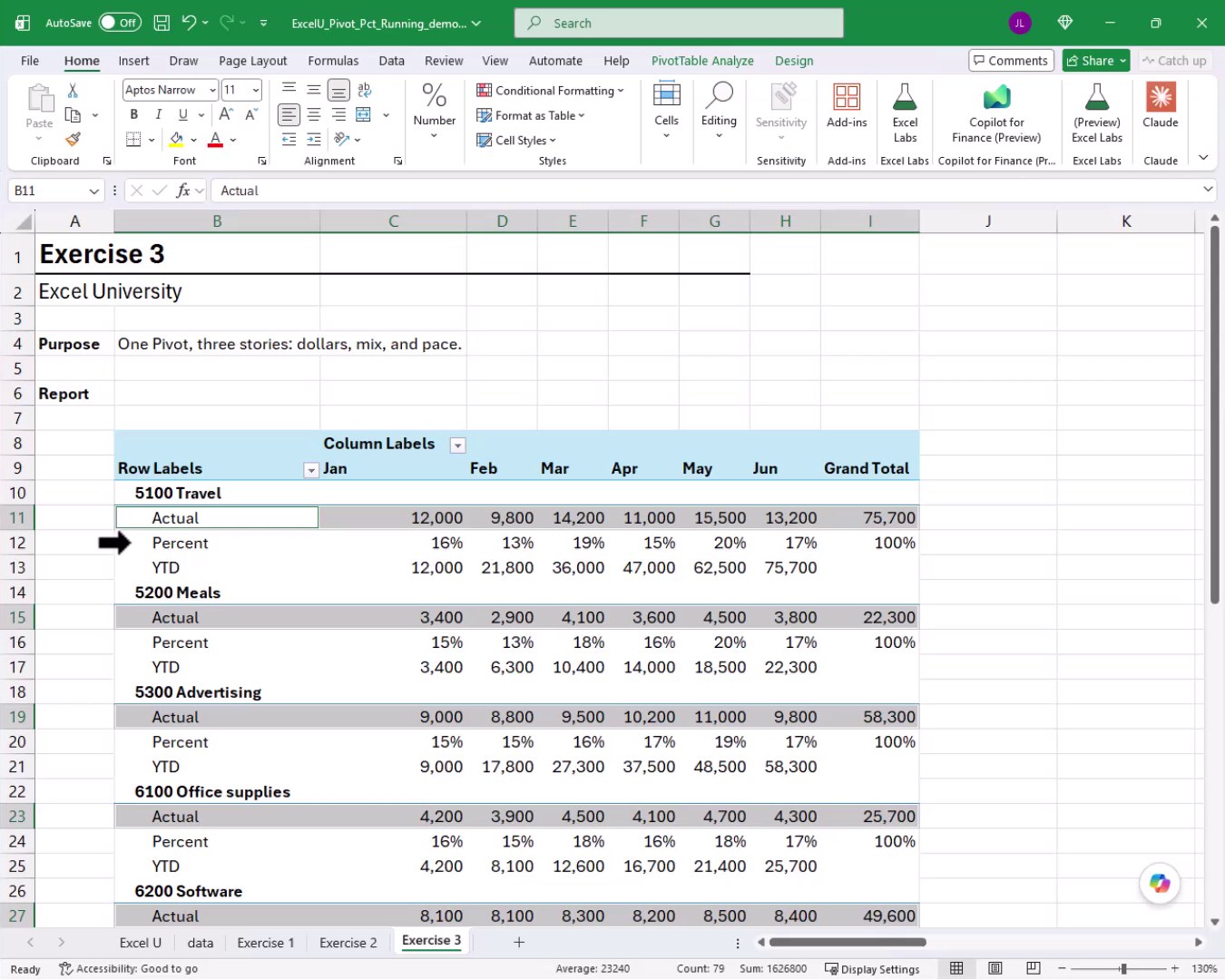Image resolution: width=1225 pixels, height=980 pixels.
Task: Click the Comments button
Action: (1011, 61)
